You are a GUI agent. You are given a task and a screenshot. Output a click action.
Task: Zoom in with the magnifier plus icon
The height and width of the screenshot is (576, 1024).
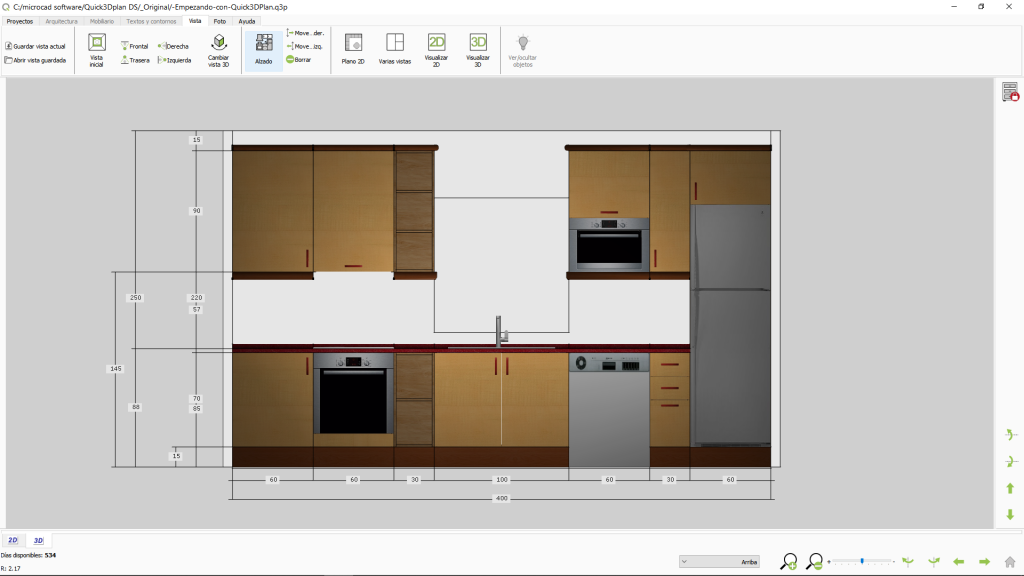coord(789,562)
